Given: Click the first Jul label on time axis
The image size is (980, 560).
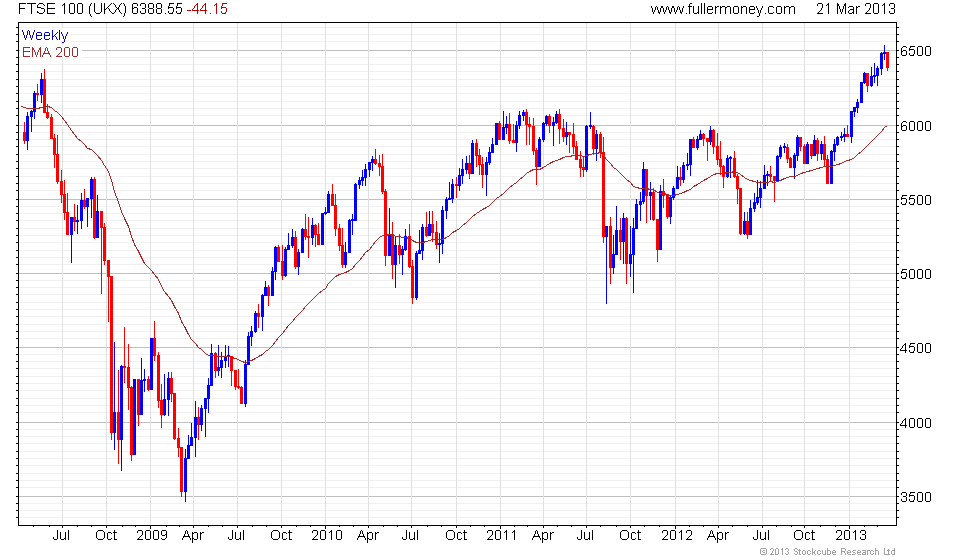Looking at the screenshot, I should point(61,536).
